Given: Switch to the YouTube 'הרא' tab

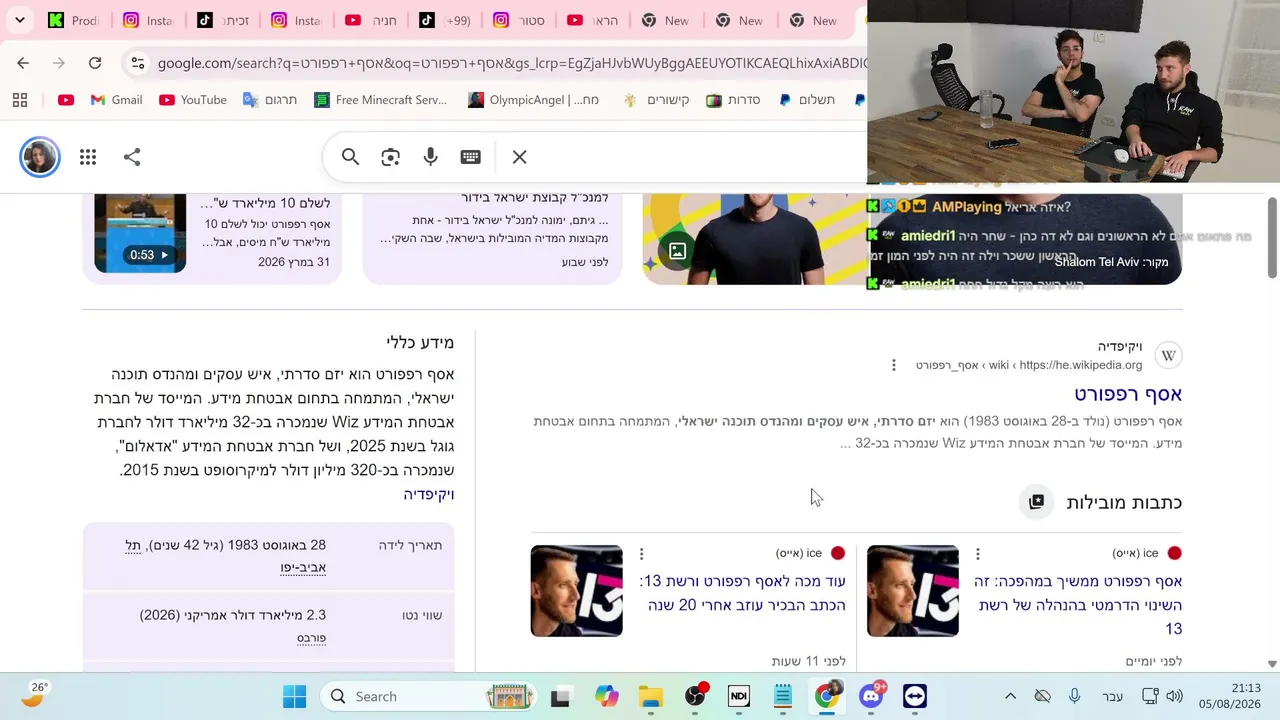Looking at the screenshot, I should [594, 20].
